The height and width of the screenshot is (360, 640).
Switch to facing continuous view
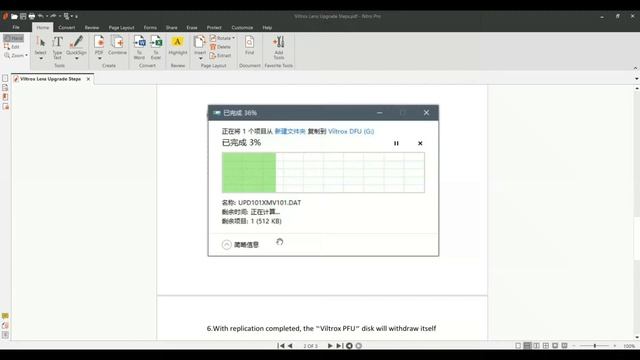[x=546, y=346]
